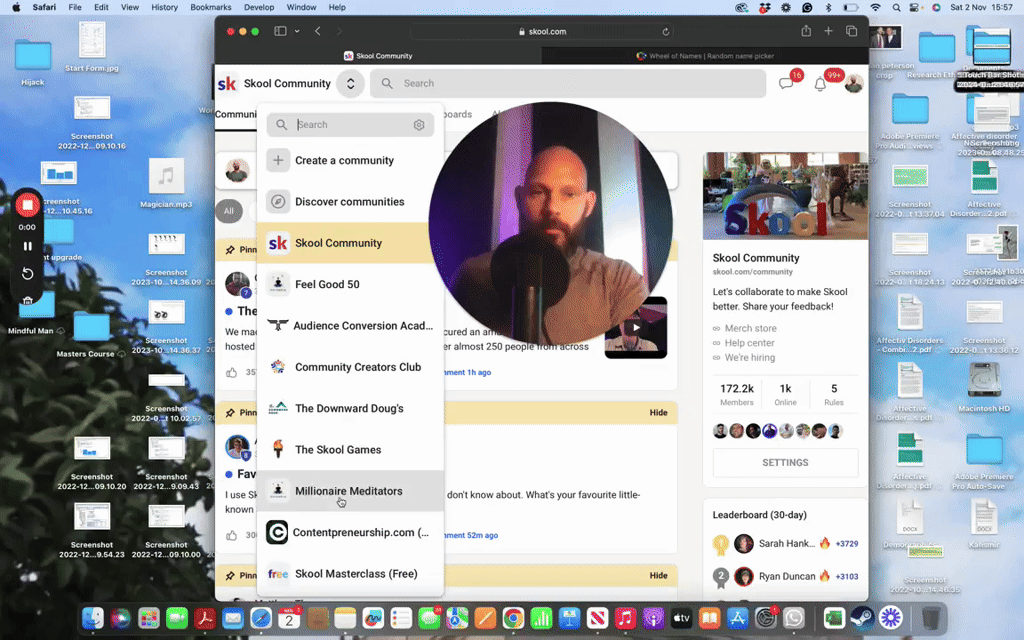1024x640 pixels.
Task: Open the Help center link
Action: [x=749, y=343]
